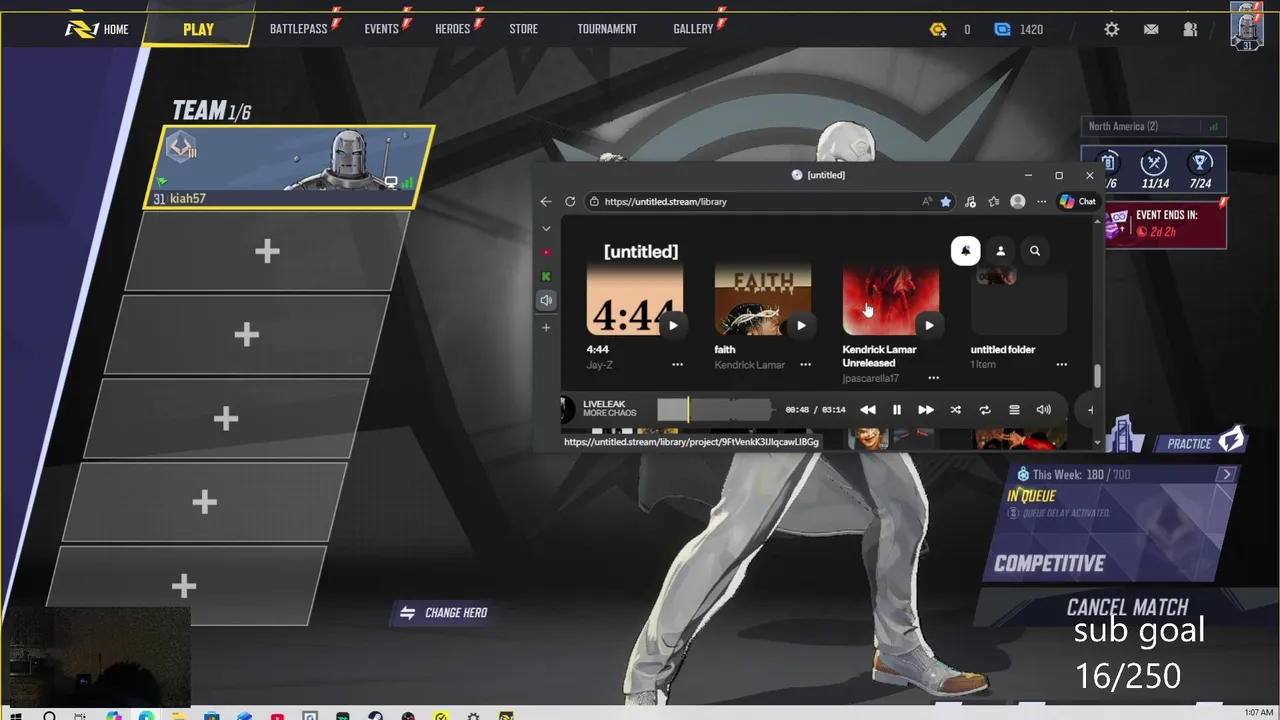Go to the HOME tab

pyautogui.click(x=97, y=29)
